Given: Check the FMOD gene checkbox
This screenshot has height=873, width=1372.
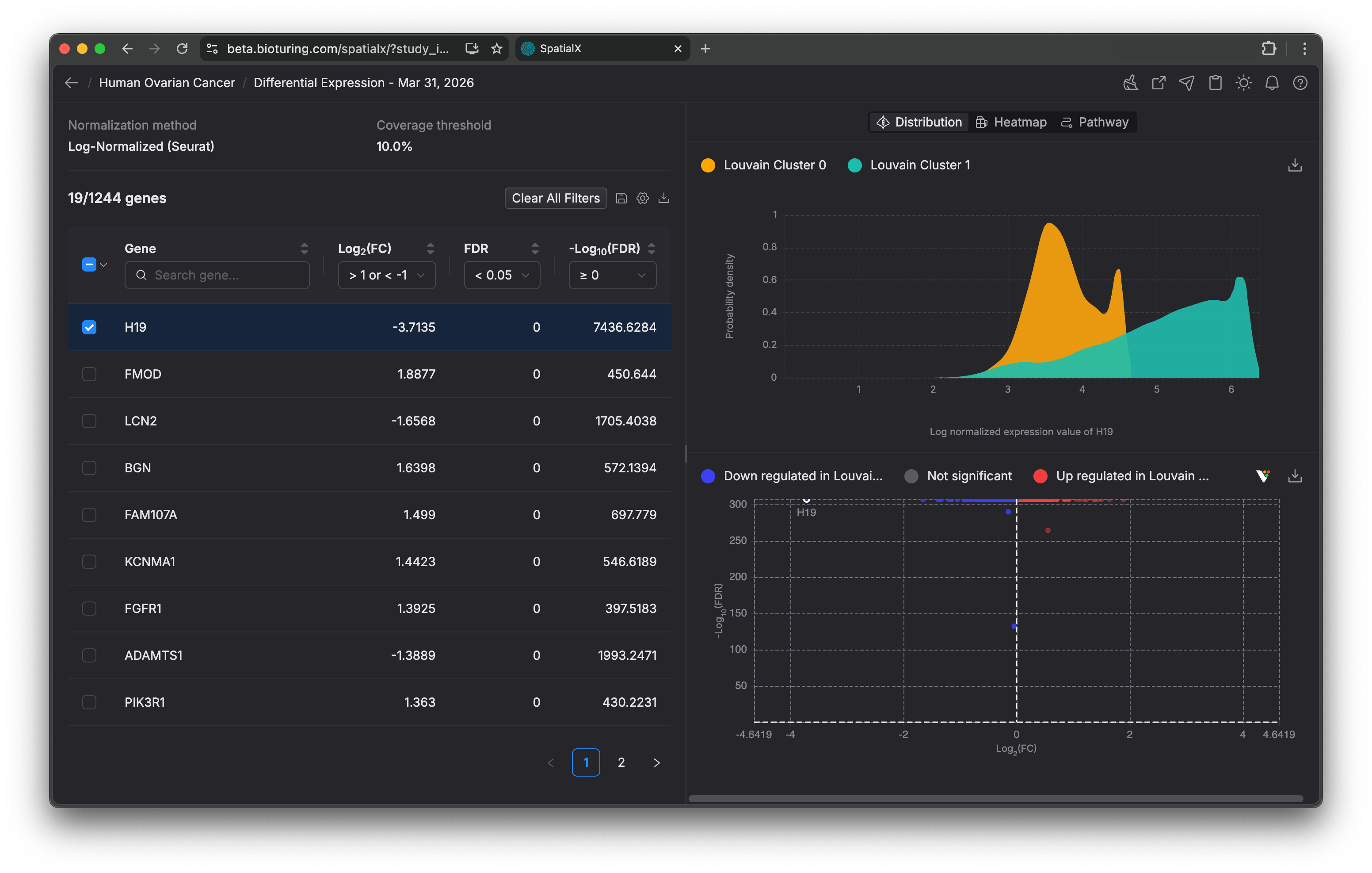Looking at the screenshot, I should (89, 374).
